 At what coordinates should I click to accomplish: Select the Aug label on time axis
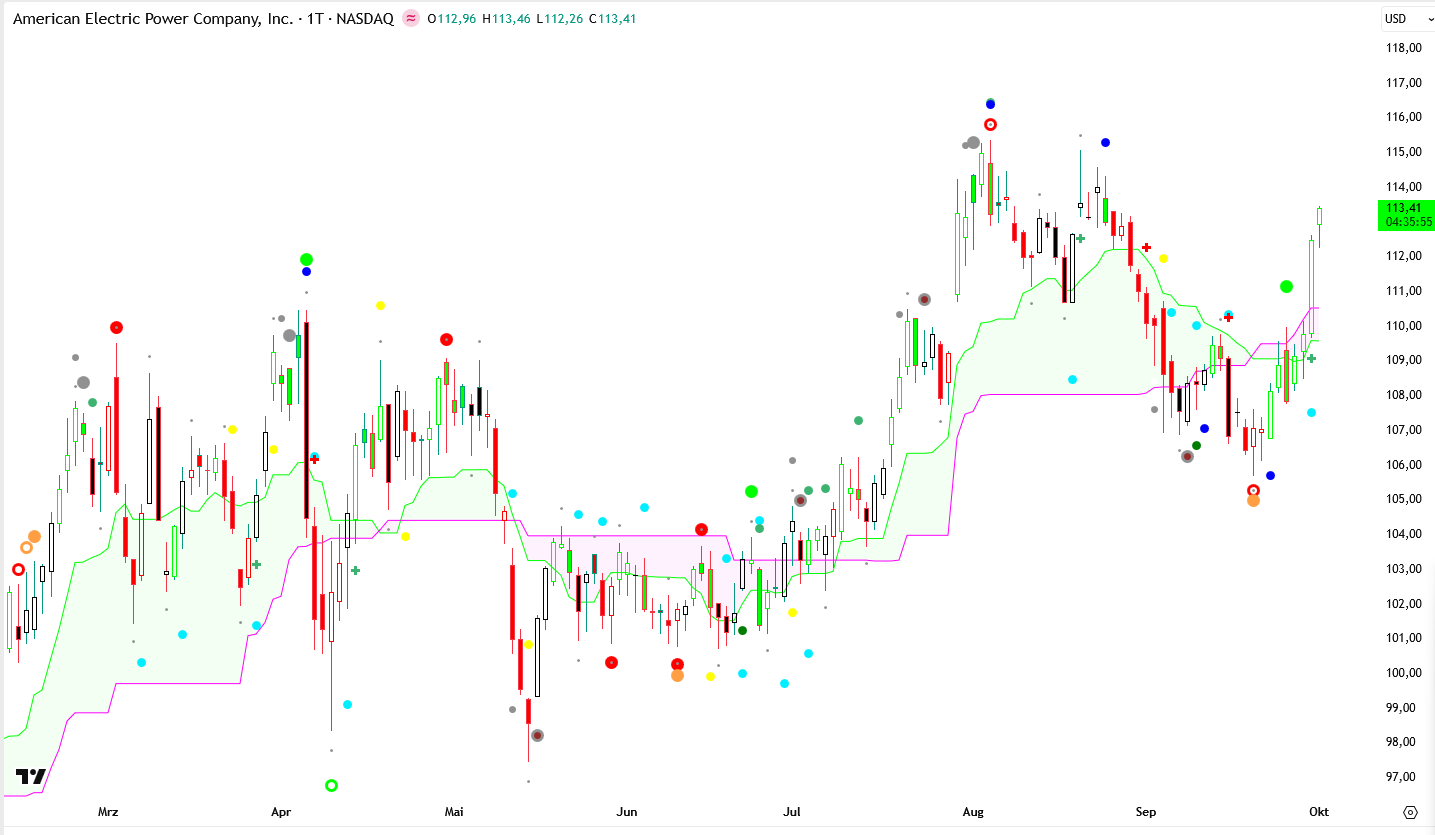972,812
